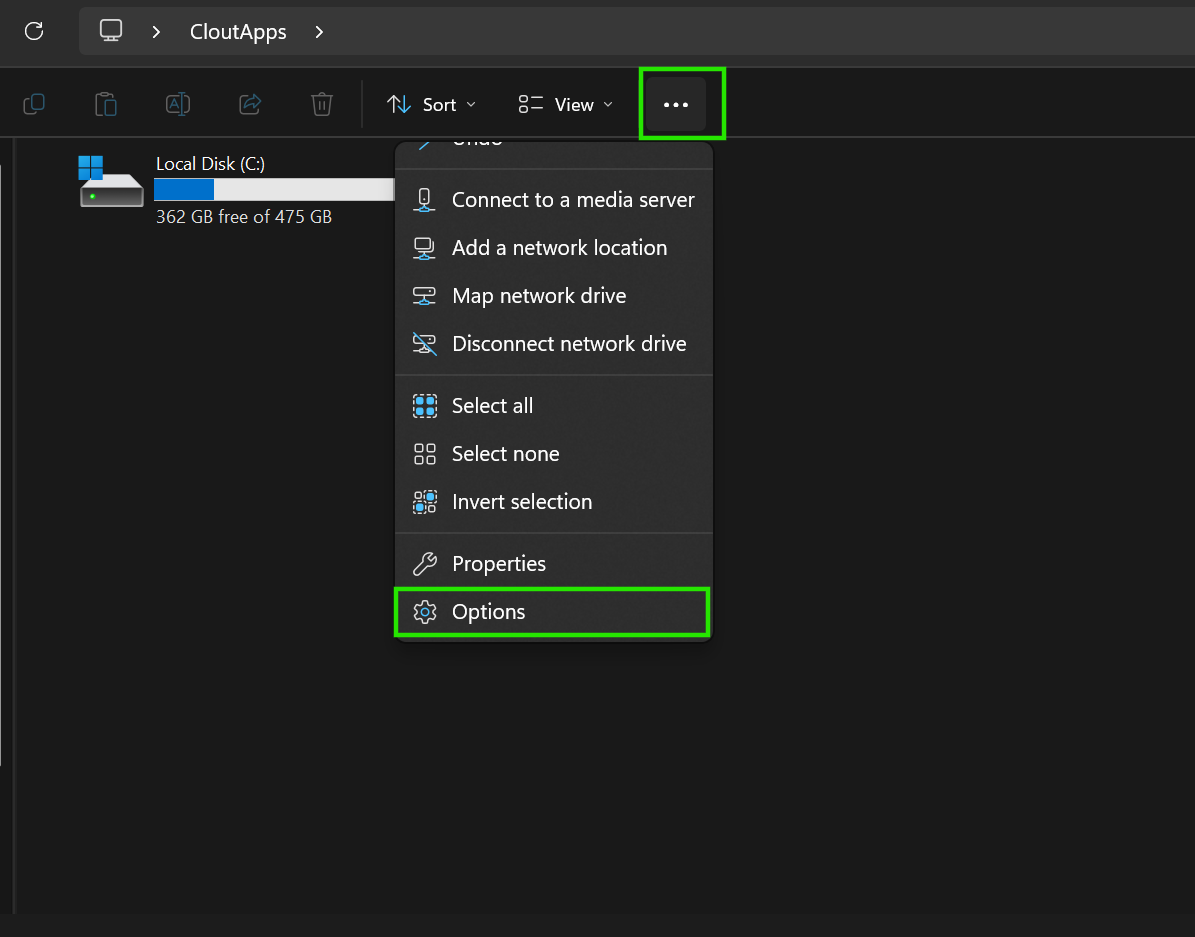Open folder Options

pyautogui.click(x=489, y=611)
